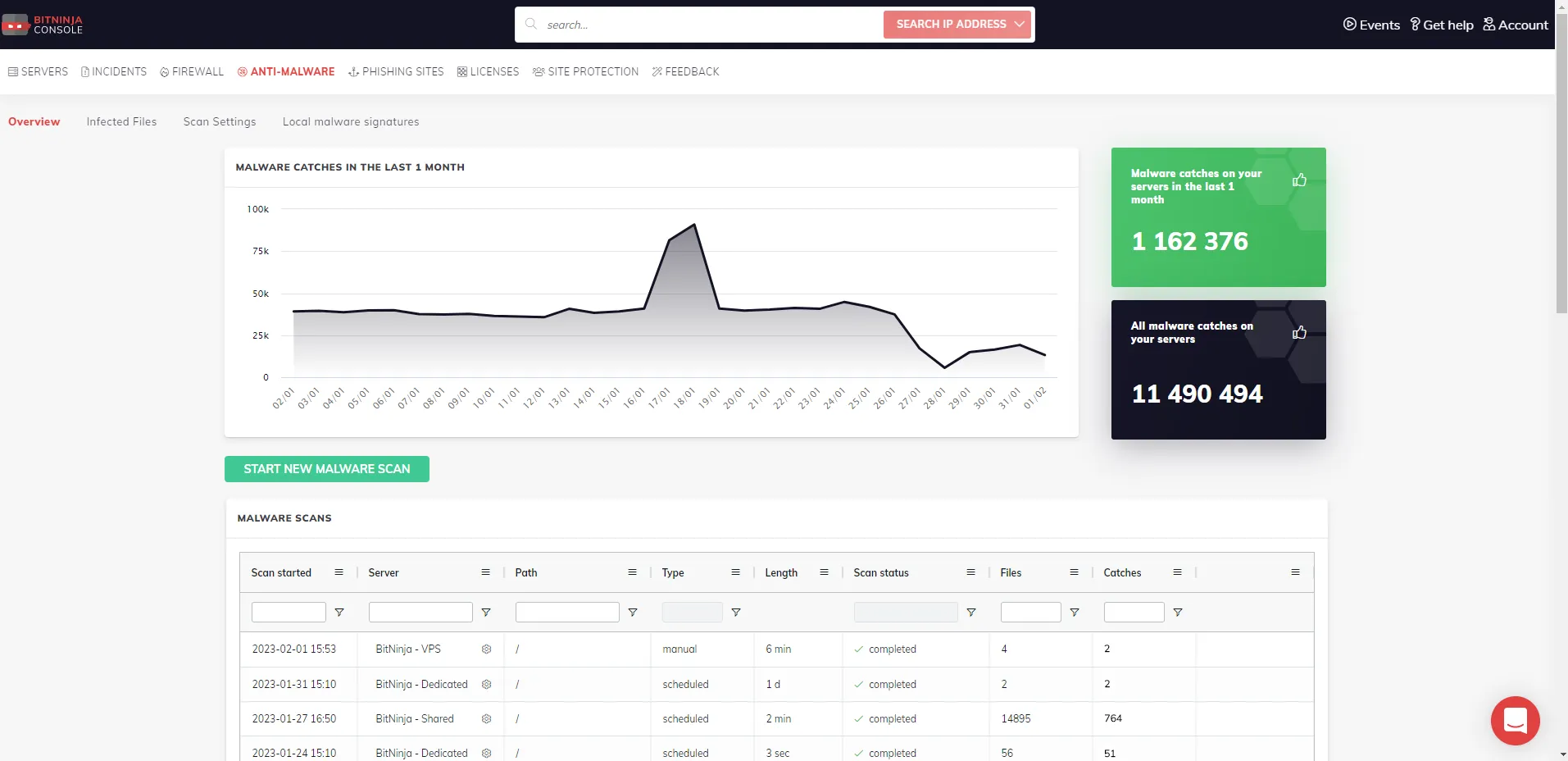Click the Get help icon
This screenshot has width=1568, height=761.
coord(1415,25)
